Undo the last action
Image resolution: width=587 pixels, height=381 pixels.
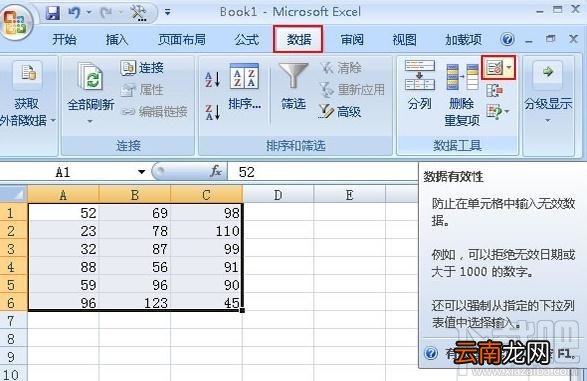click(x=74, y=13)
